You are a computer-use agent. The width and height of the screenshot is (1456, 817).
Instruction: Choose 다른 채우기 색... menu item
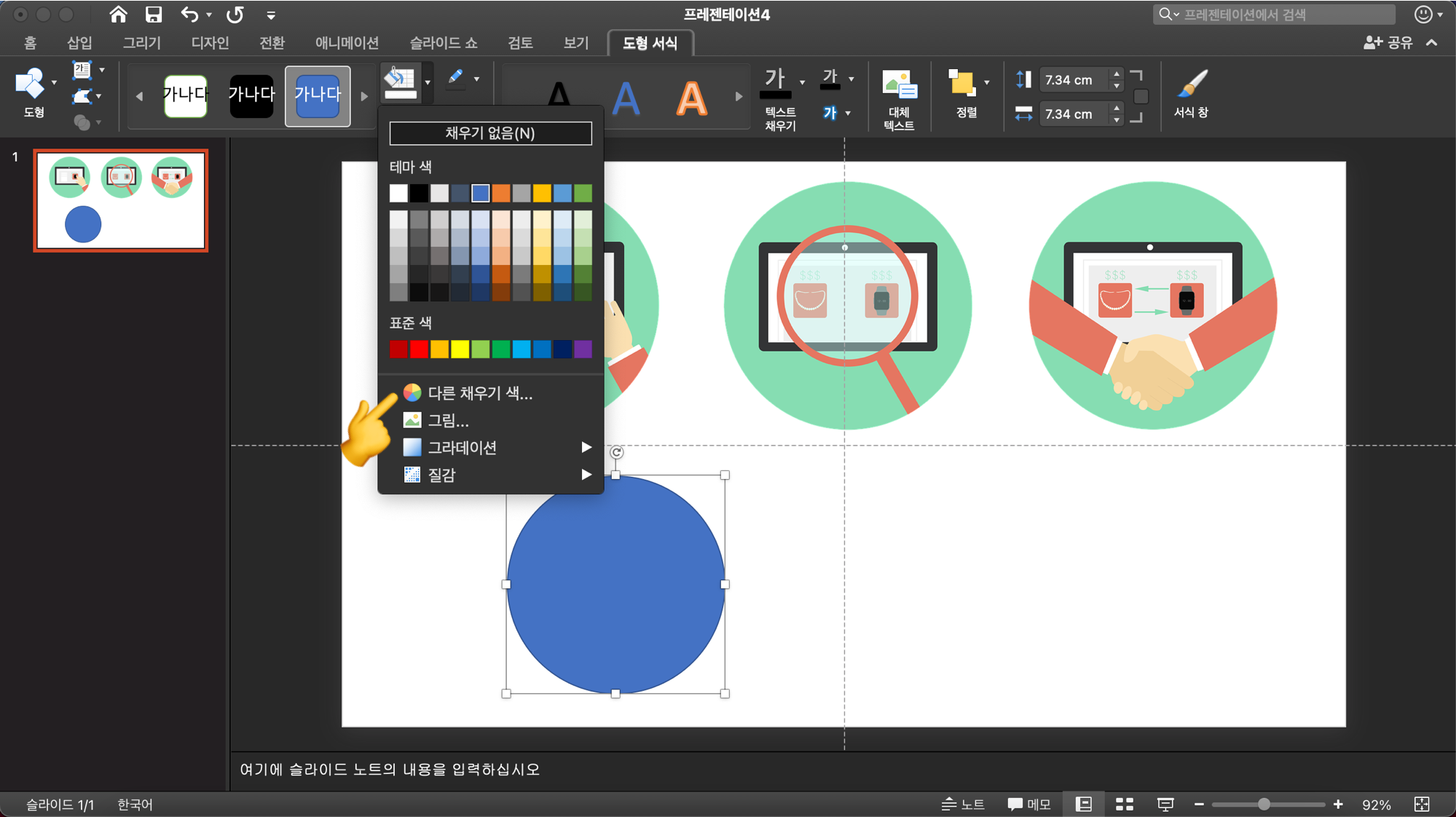479,393
